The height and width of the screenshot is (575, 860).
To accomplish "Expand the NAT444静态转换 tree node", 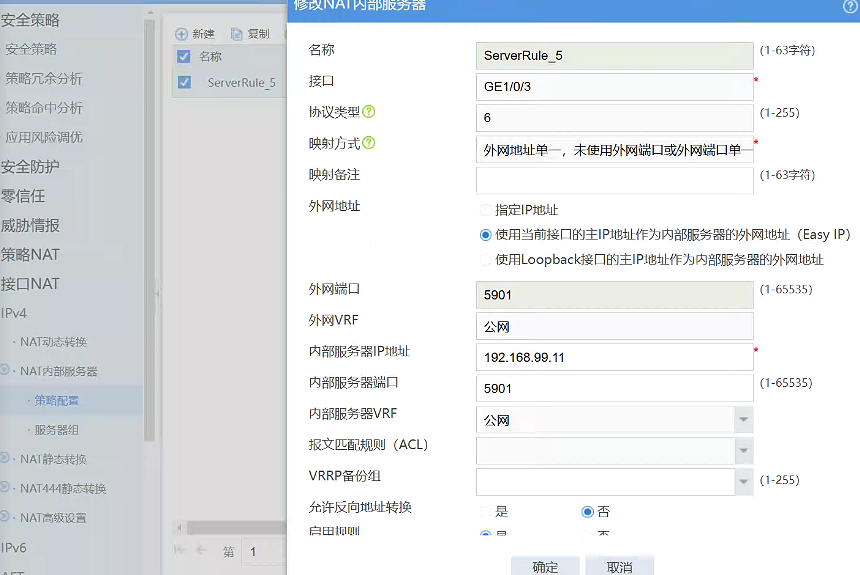I will [4, 487].
